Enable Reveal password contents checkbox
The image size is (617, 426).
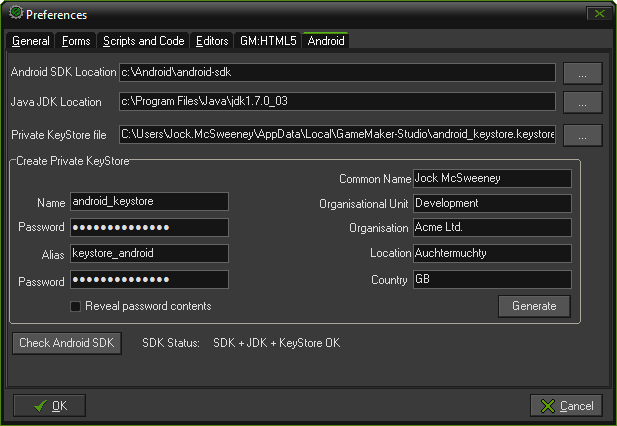click(x=75, y=306)
